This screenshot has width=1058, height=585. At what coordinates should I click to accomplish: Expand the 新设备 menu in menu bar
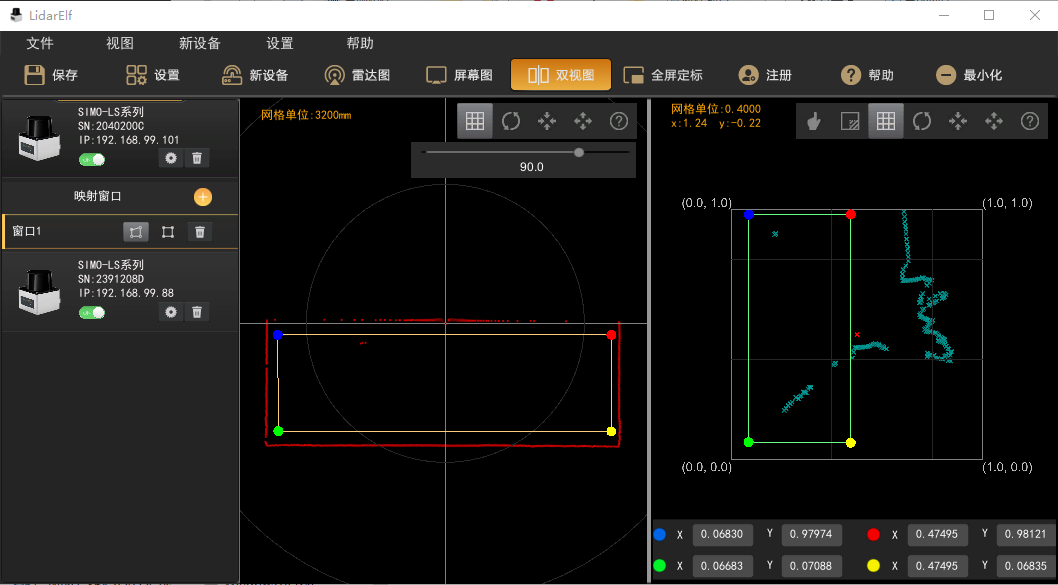pos(200,44)
